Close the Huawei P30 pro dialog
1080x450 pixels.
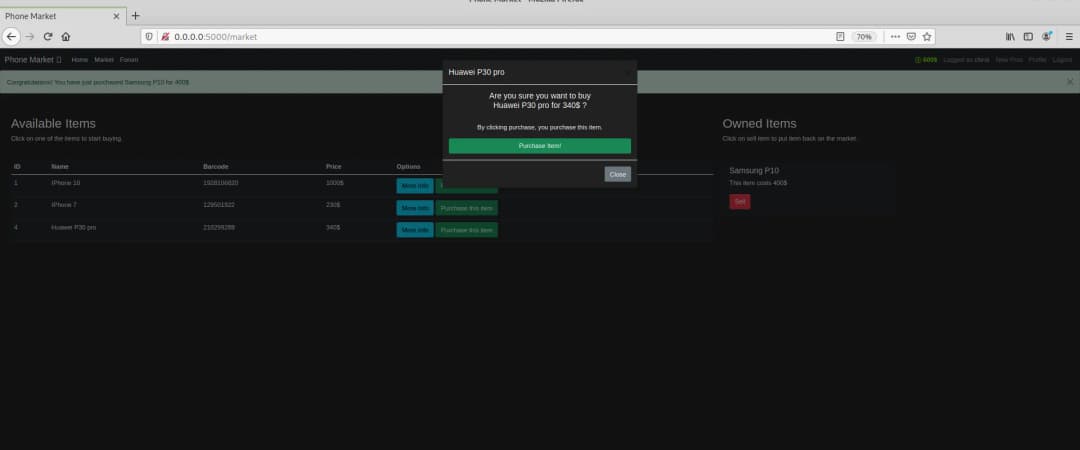pos(617,174)
